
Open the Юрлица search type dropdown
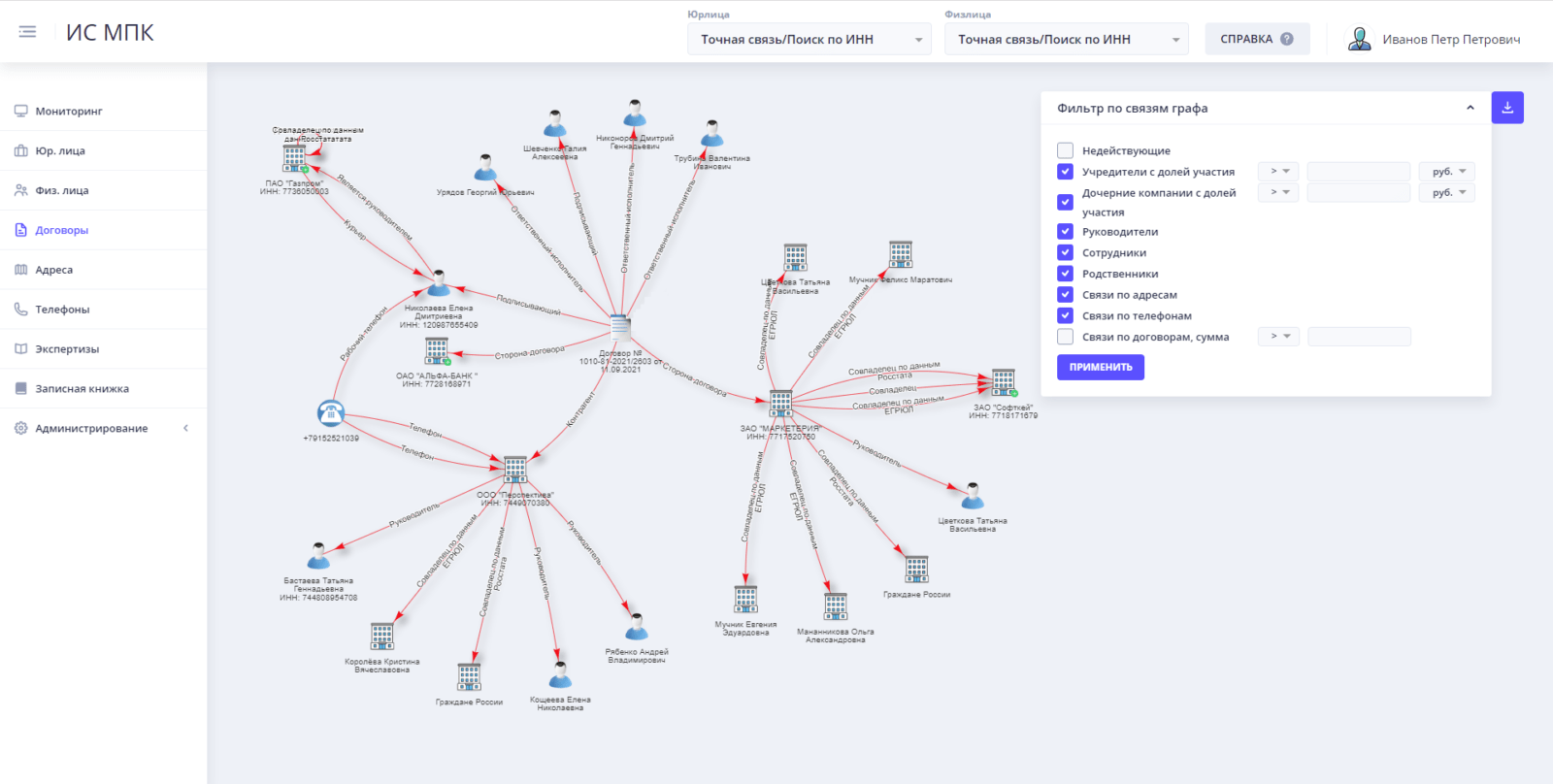point(810,40)
